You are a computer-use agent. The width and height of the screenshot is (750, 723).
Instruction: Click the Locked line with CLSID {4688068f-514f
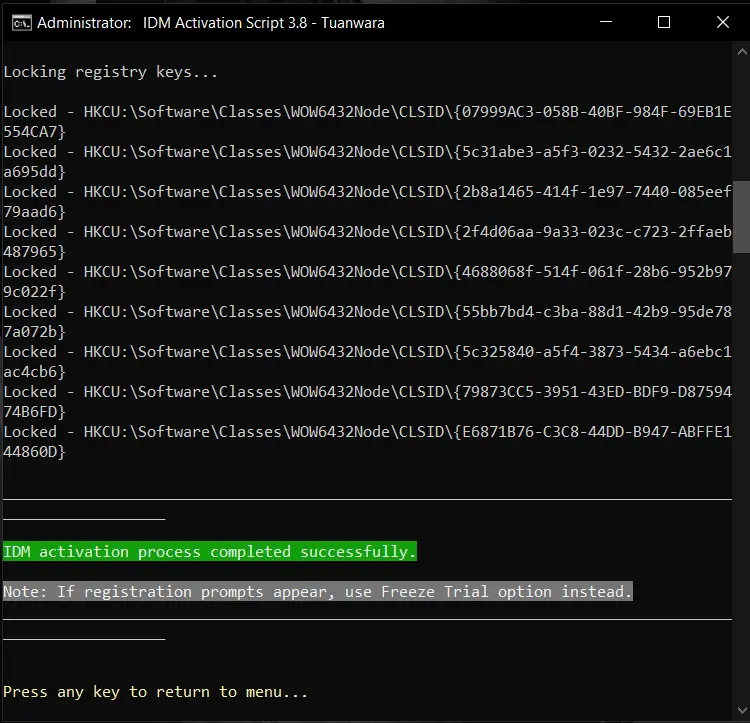367,272
